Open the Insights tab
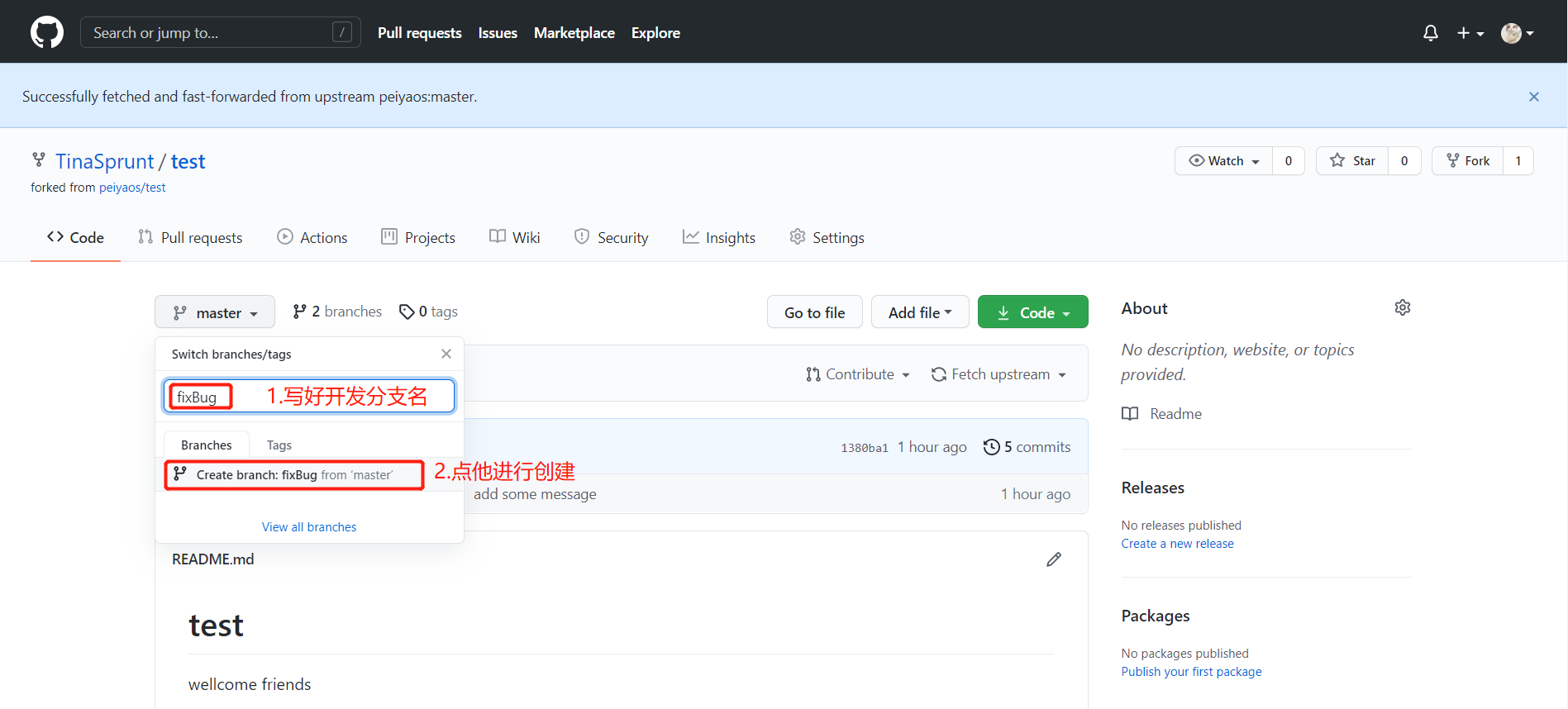This screenshot has width=1568, height=709. click(x=719, y=238)
